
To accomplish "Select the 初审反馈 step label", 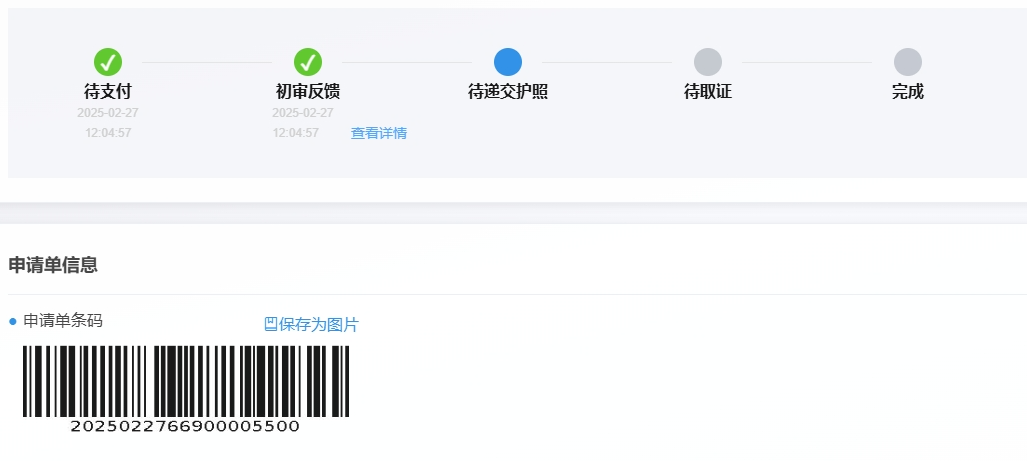I will click(308, 92).
